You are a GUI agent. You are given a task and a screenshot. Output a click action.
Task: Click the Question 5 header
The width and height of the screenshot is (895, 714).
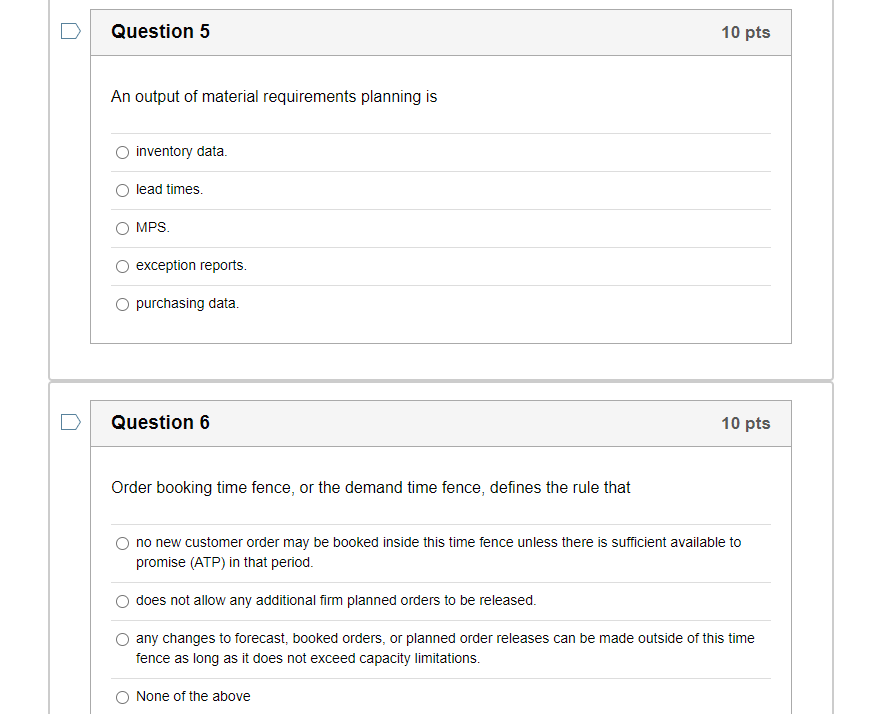click(160, 31)
